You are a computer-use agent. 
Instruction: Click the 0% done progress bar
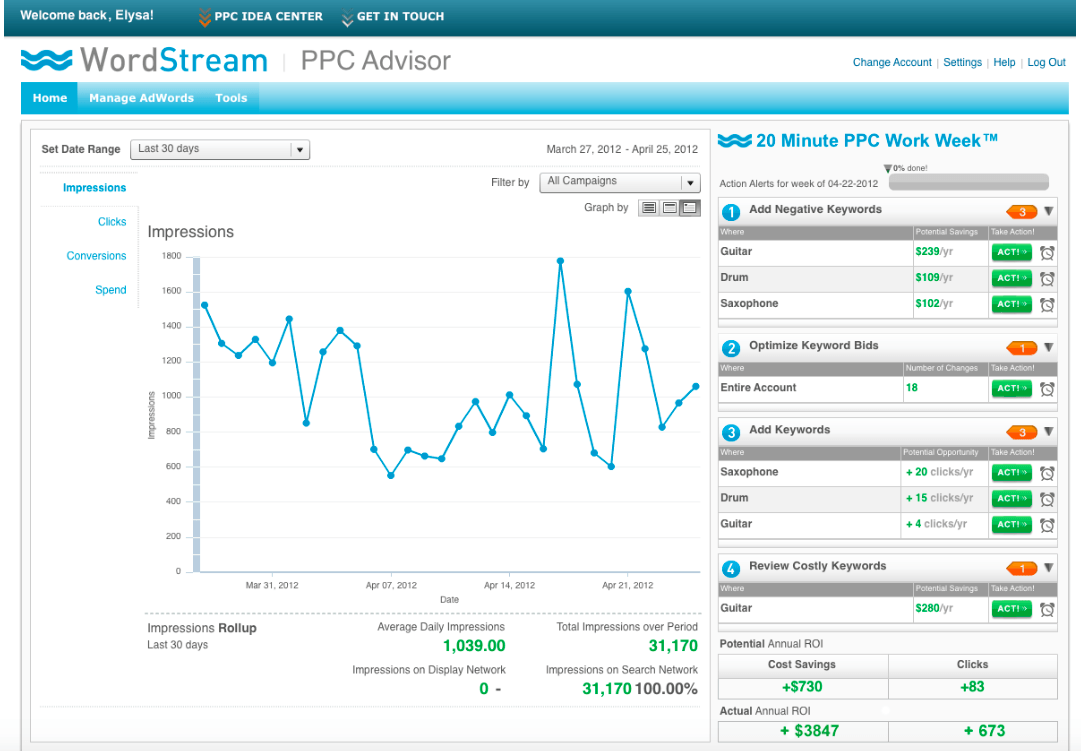969,182
